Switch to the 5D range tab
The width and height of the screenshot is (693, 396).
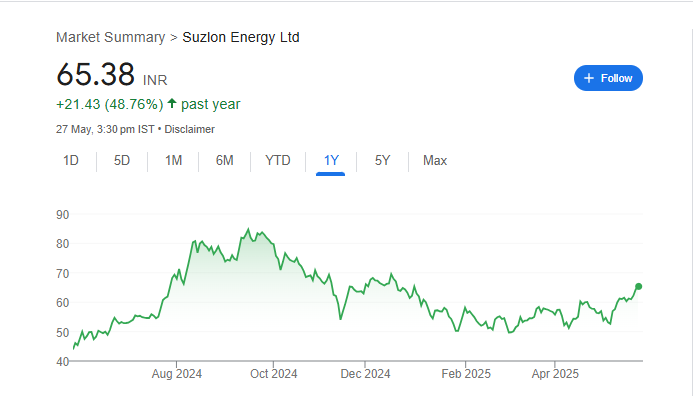[122, 160]
